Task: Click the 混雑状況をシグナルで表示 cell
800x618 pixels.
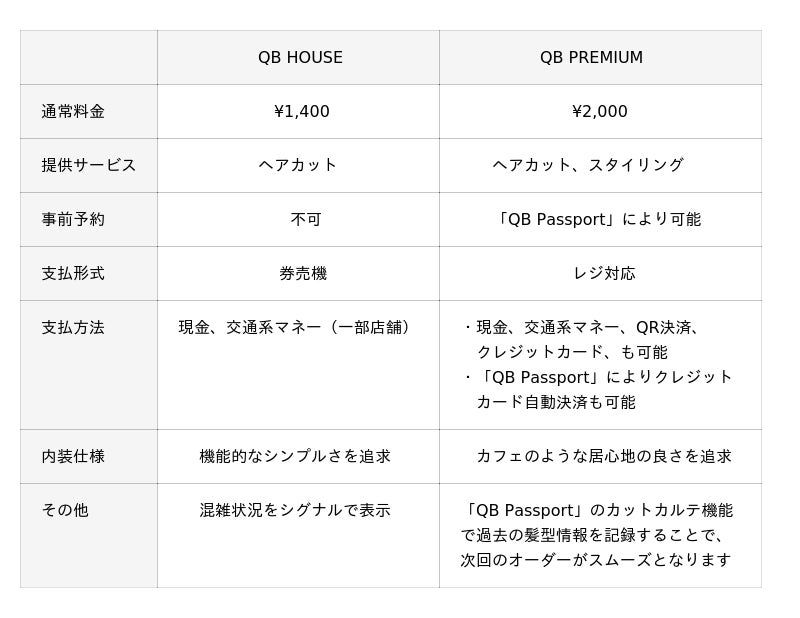Action: tap(295, 511)
